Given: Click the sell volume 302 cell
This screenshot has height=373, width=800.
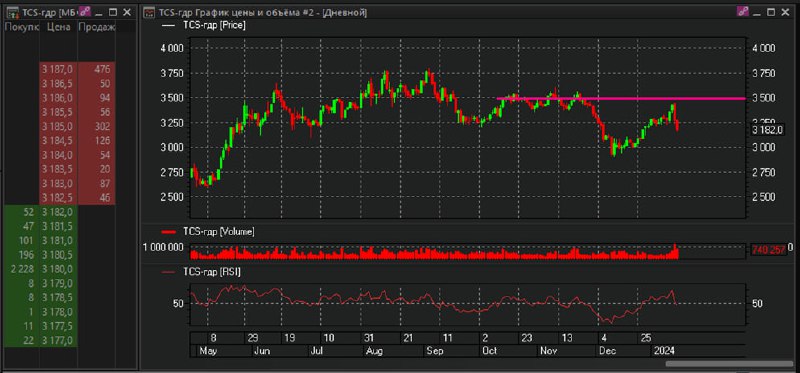Looking at the screenshot, I should 96,127.
